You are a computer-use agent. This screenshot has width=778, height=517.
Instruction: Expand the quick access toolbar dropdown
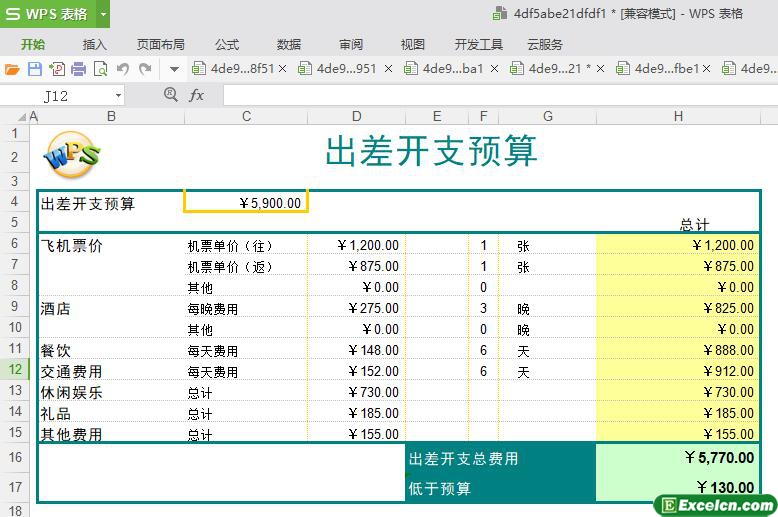coord(173,69)
